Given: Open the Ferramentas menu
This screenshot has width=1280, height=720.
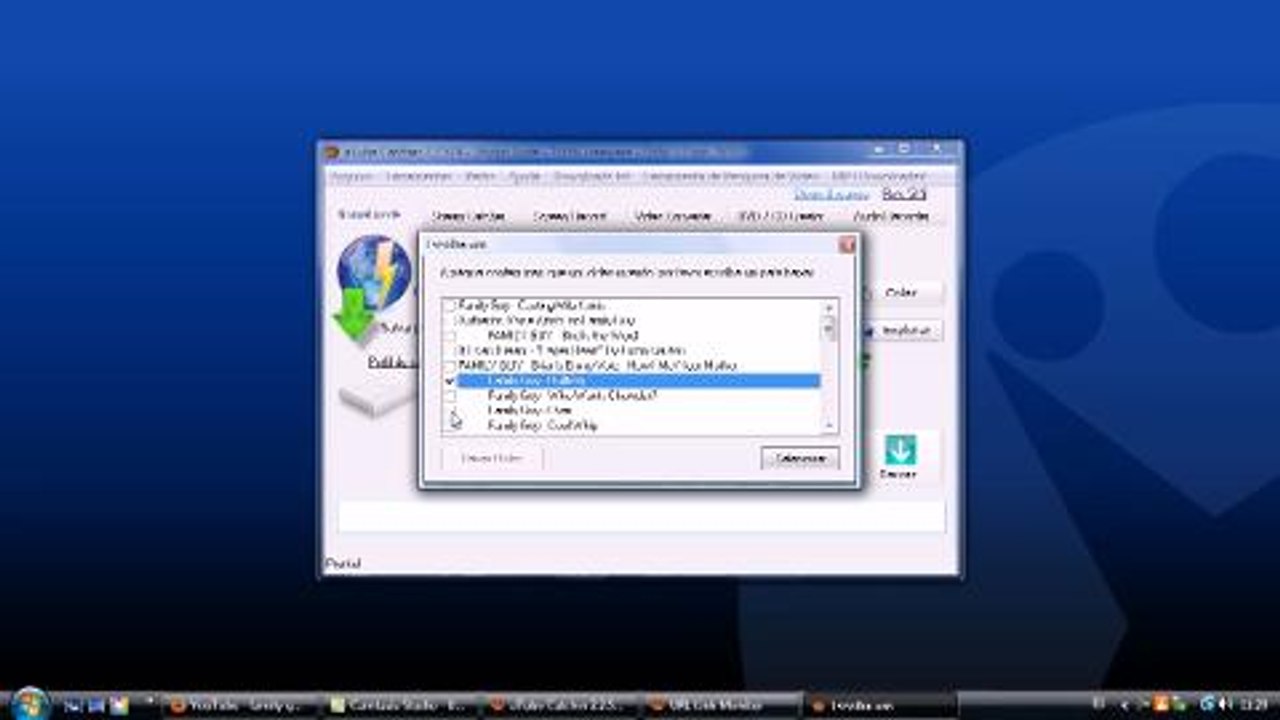Looking at the screenshot, I should tap(419, 176).
